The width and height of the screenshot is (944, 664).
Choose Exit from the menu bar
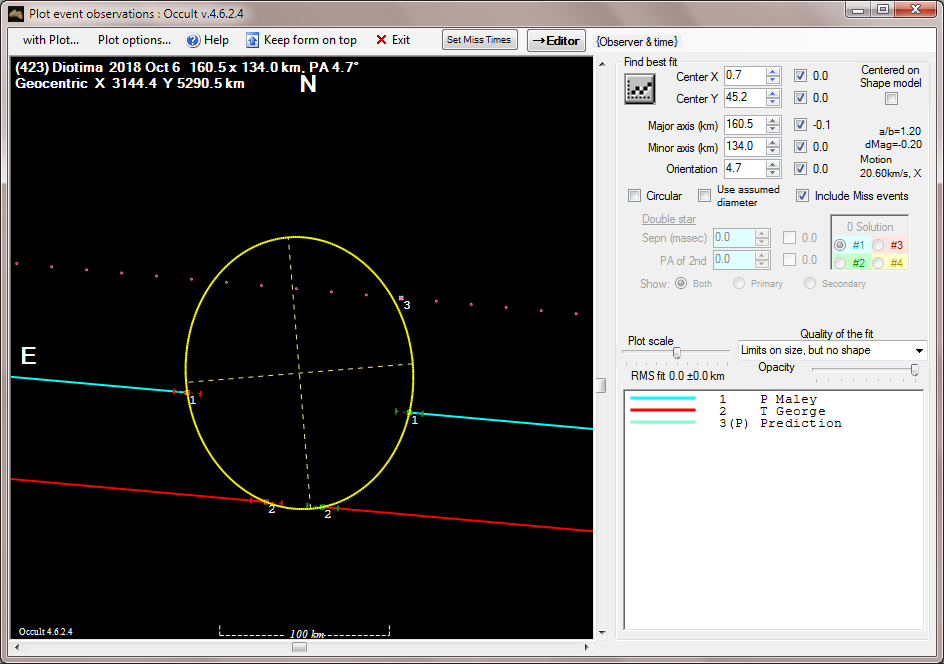coord(393,40)
